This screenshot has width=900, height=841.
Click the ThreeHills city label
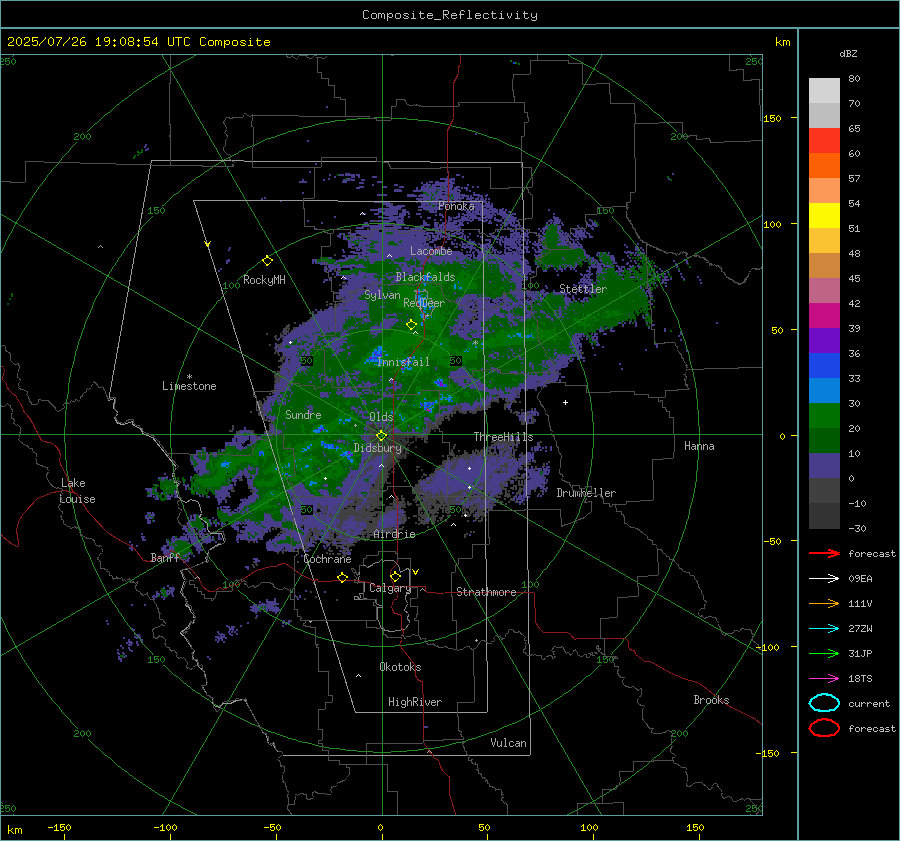coord(503,437)
